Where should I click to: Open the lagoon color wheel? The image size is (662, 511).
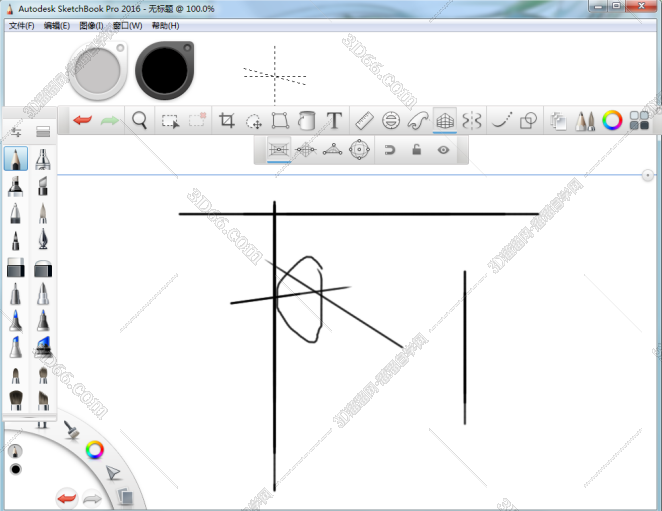[x=95, y=450]
